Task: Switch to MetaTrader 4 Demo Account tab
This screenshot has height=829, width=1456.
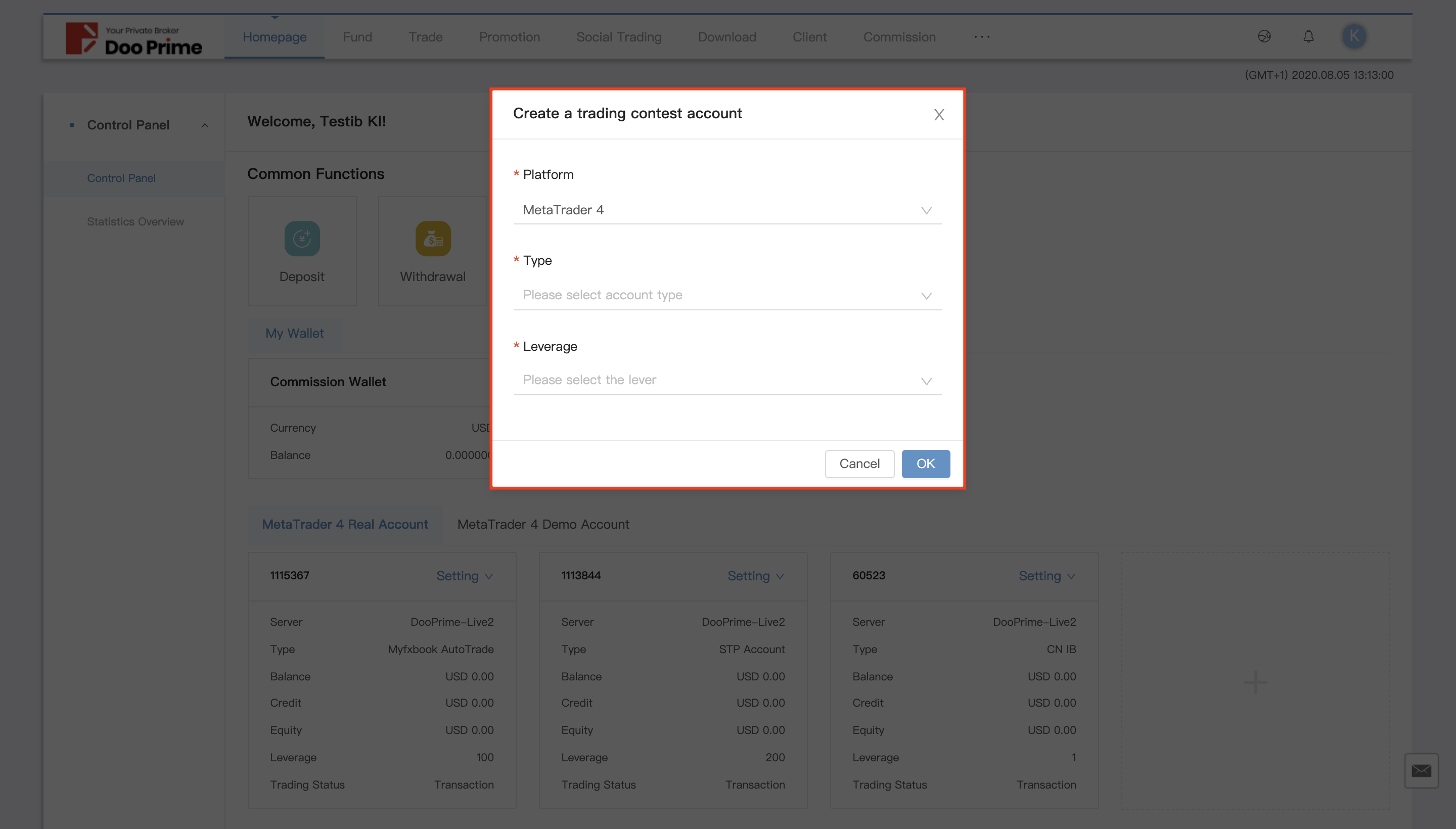Action: click(x=543, y=524)
